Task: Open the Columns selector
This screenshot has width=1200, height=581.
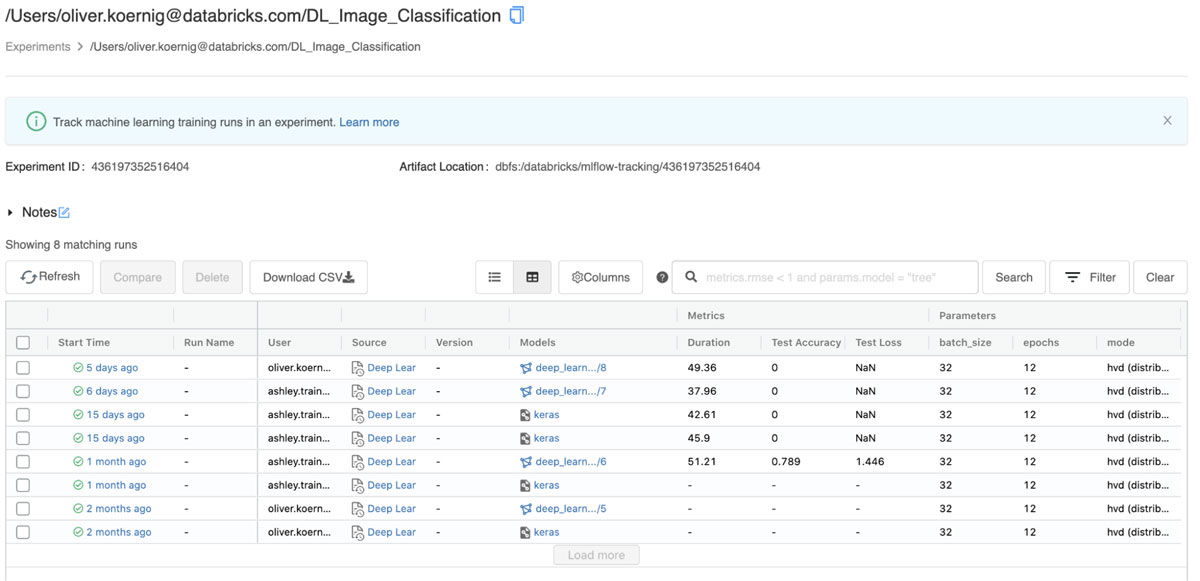Action: point(600,277)
